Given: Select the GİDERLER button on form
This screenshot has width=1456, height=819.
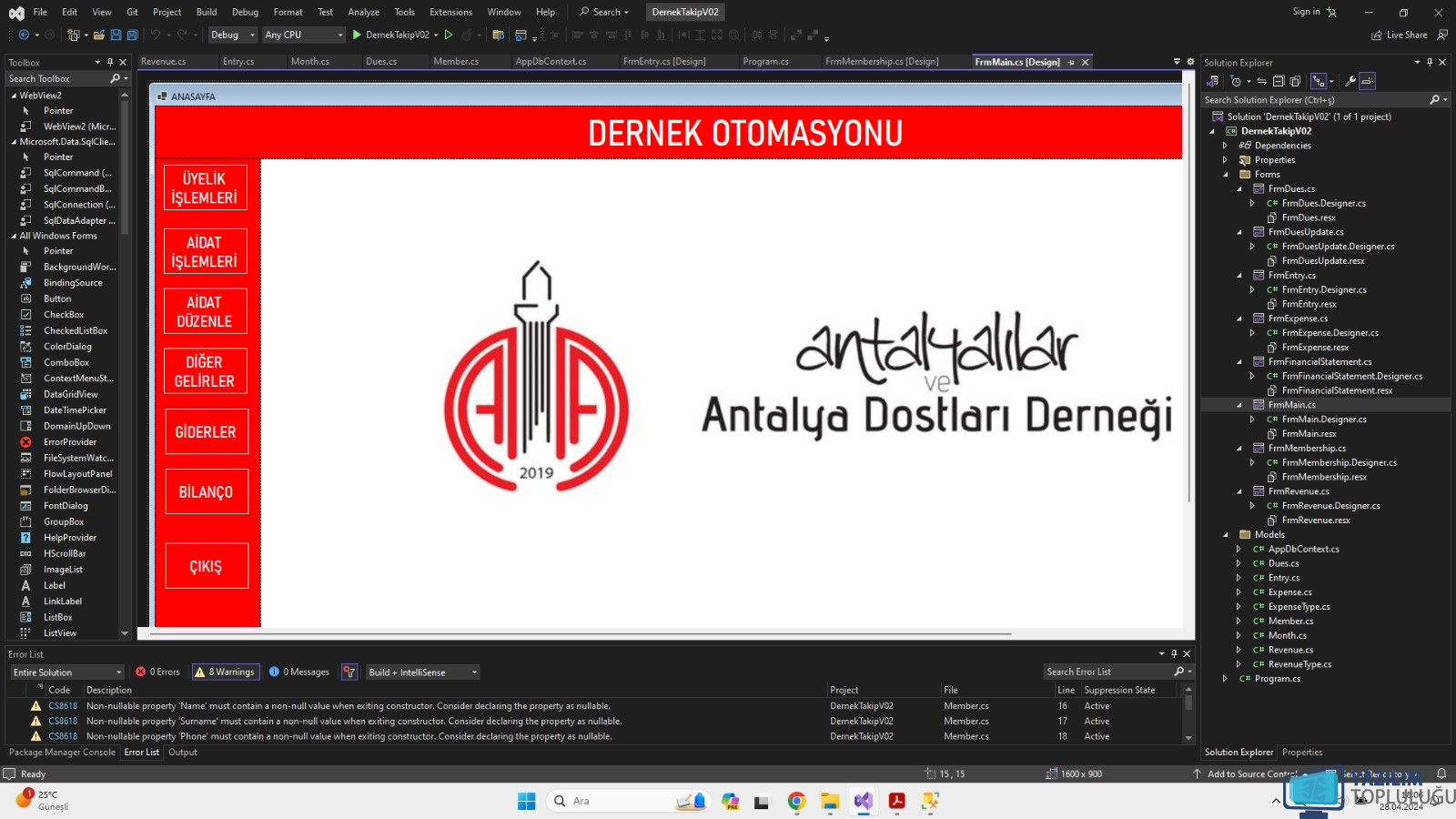Looking at the screenshot, I should (x=206, y=432).
